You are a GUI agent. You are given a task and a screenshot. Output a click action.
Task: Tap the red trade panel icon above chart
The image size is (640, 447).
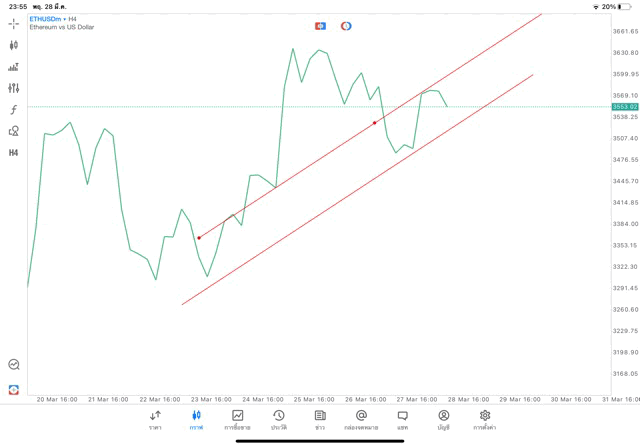320,26
